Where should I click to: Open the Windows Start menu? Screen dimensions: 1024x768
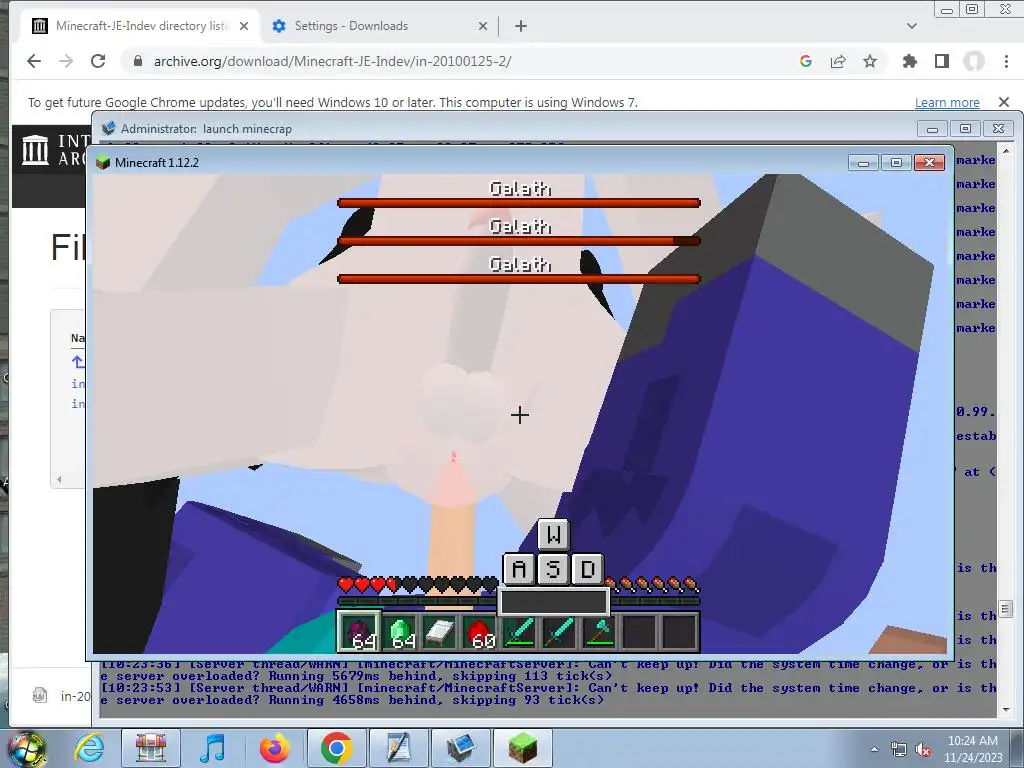(x=26, y=748)
